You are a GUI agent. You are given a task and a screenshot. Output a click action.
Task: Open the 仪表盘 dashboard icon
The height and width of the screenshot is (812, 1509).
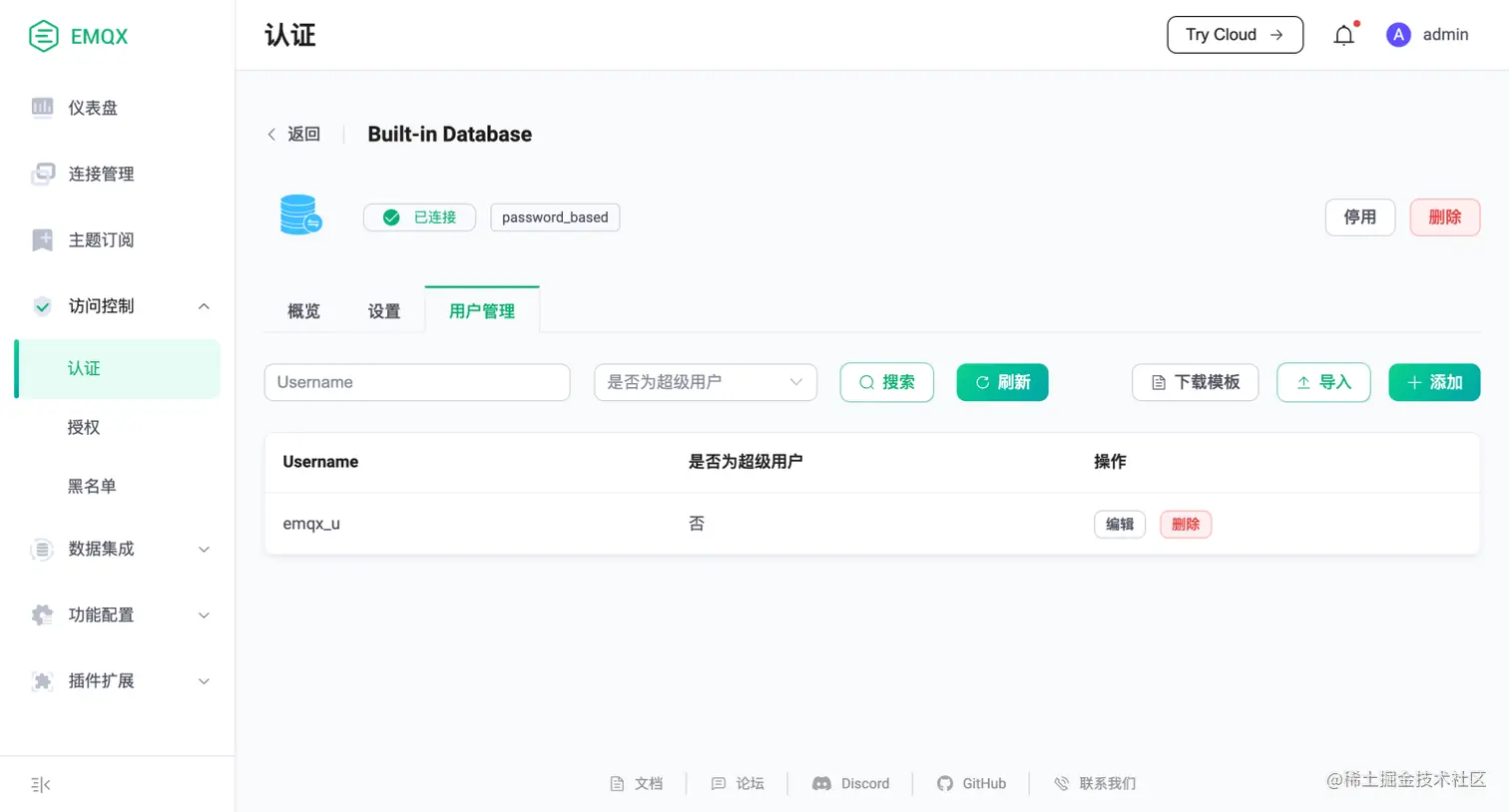42,108
